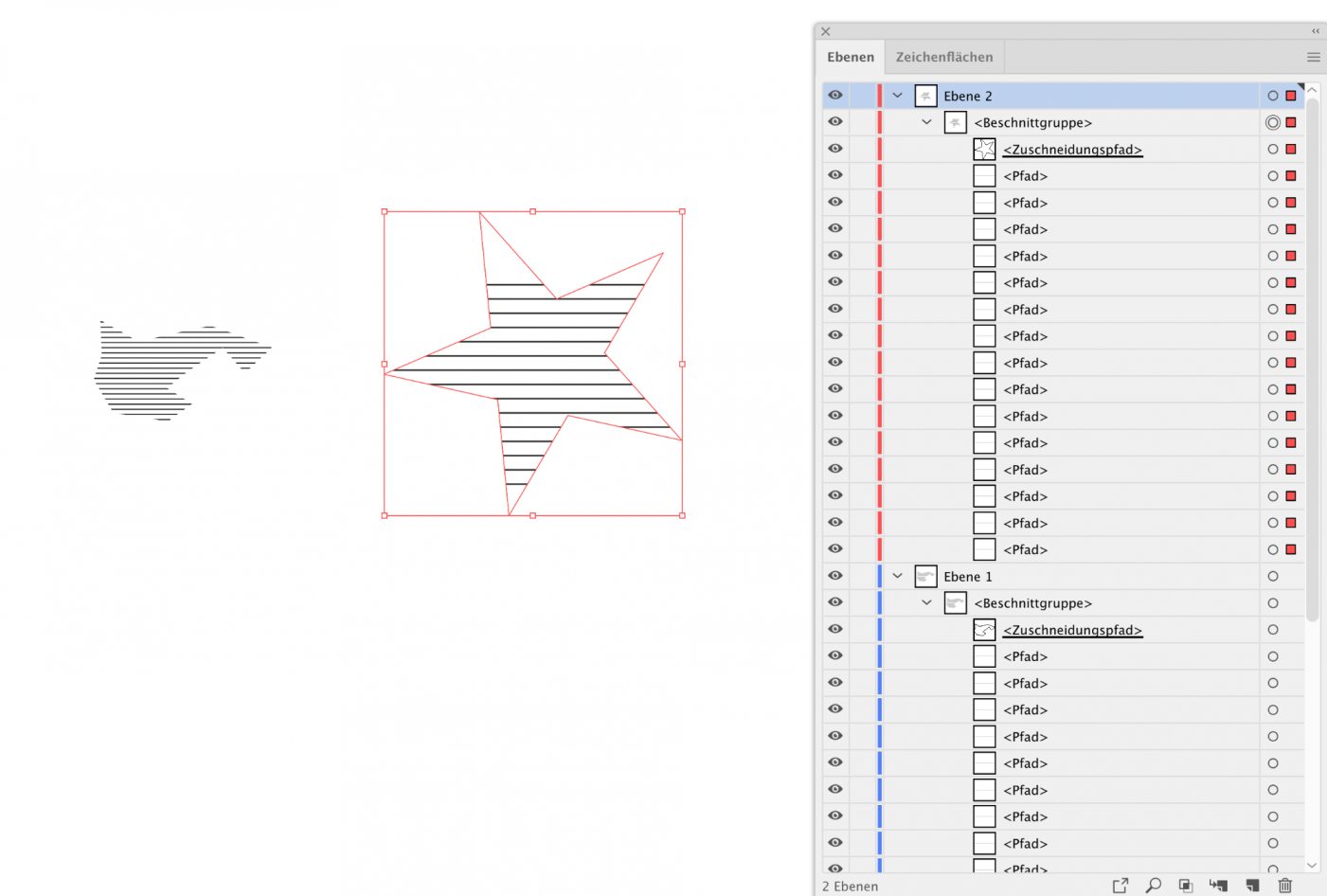Hide layer Ebene 2 via eye icon
Screen dimensions: 1327x896
point(835,96)
